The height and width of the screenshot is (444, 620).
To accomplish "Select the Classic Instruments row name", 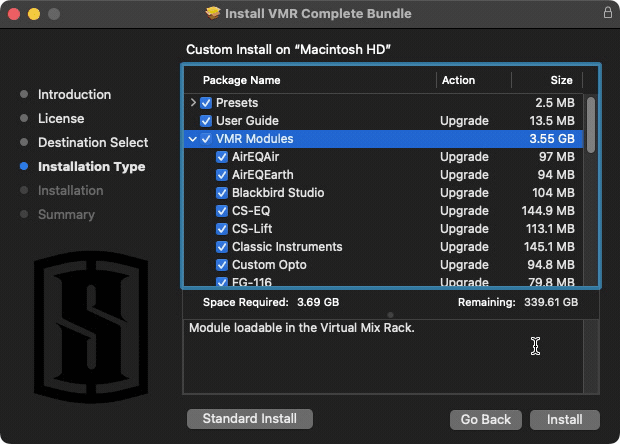I will [x=287, y=247].
